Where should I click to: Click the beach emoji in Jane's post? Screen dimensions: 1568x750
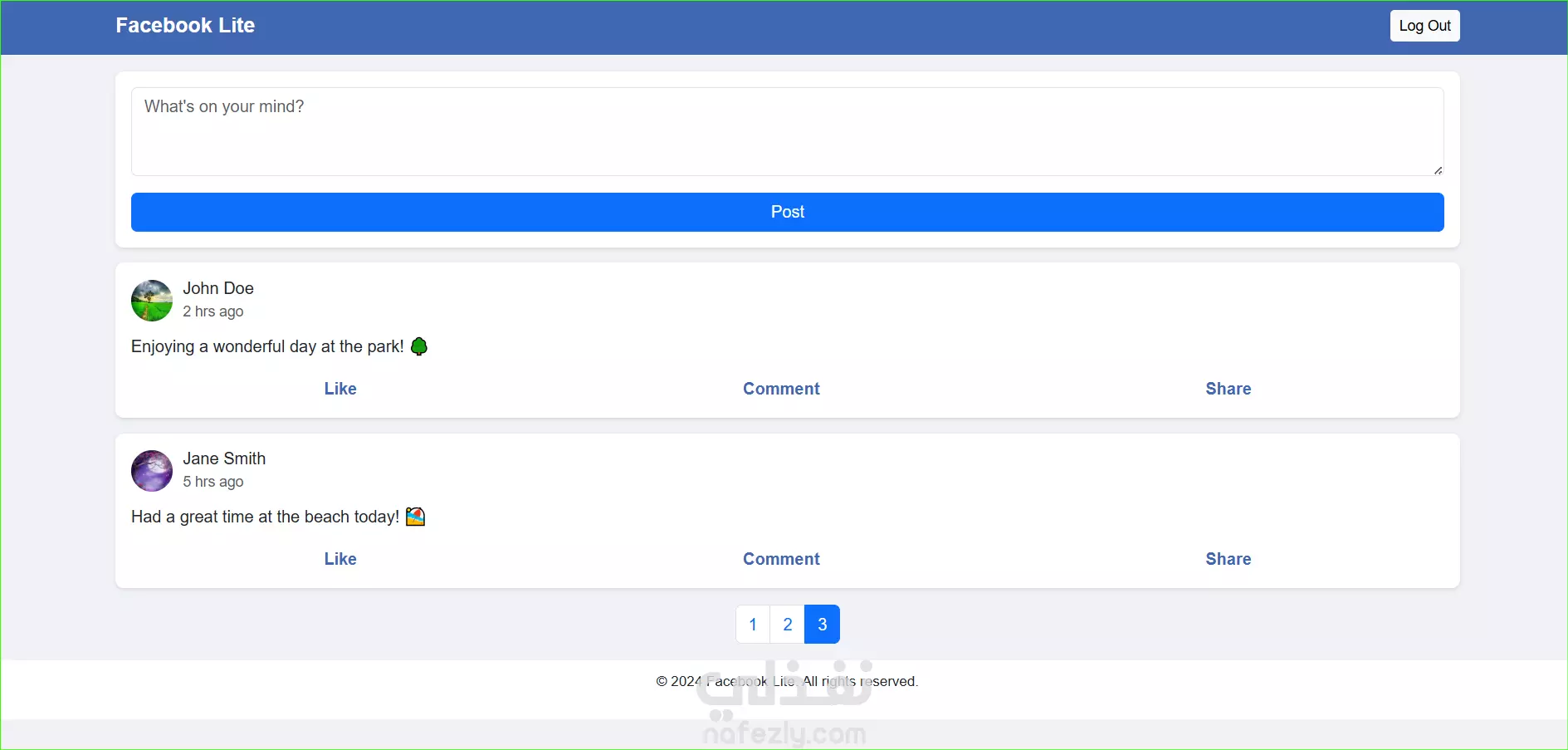tap(415, 517)
